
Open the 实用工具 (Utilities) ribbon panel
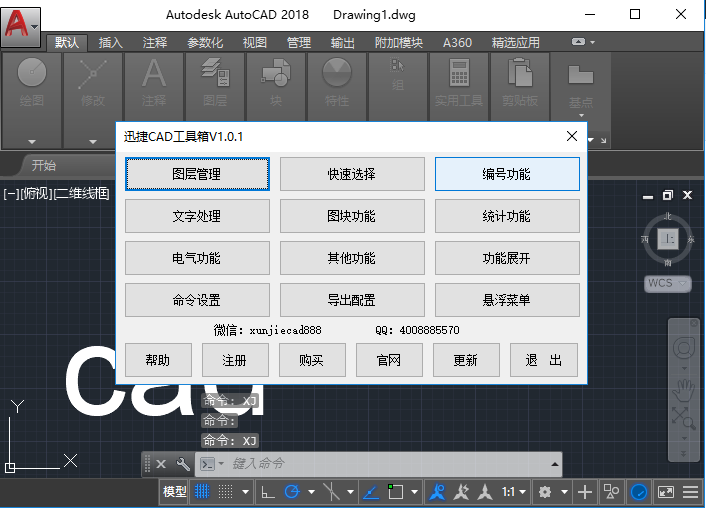[459, 81]
